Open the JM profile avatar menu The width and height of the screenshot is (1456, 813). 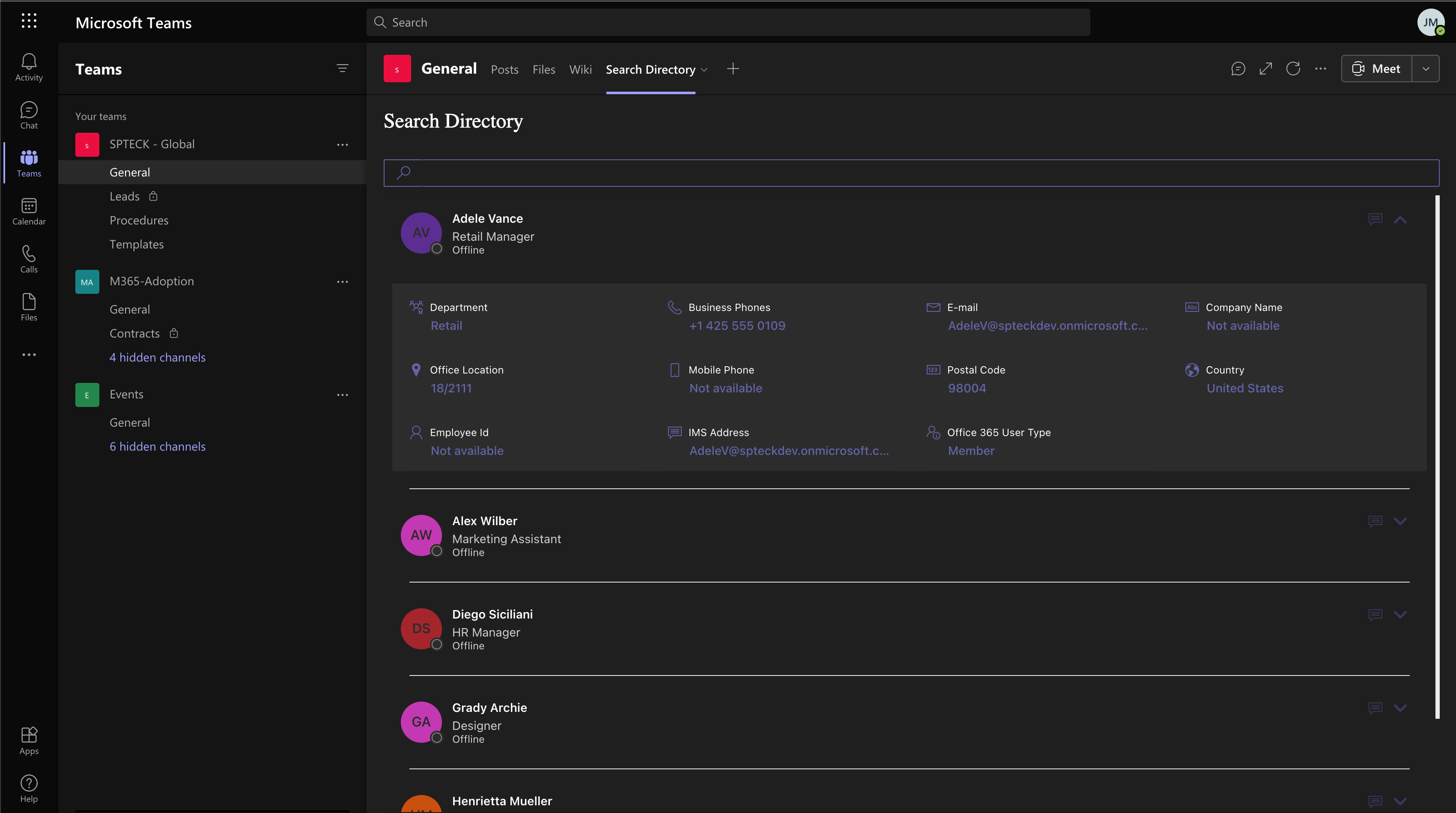[1431, 23]
